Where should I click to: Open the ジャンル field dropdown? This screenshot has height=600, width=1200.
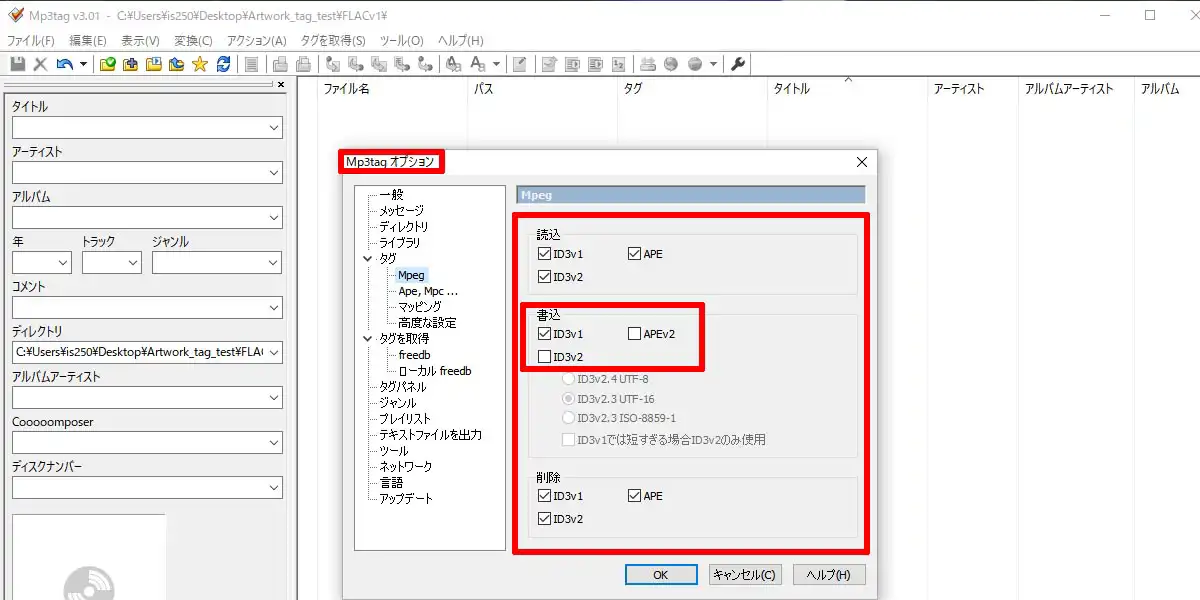click(x=274, y=263)
